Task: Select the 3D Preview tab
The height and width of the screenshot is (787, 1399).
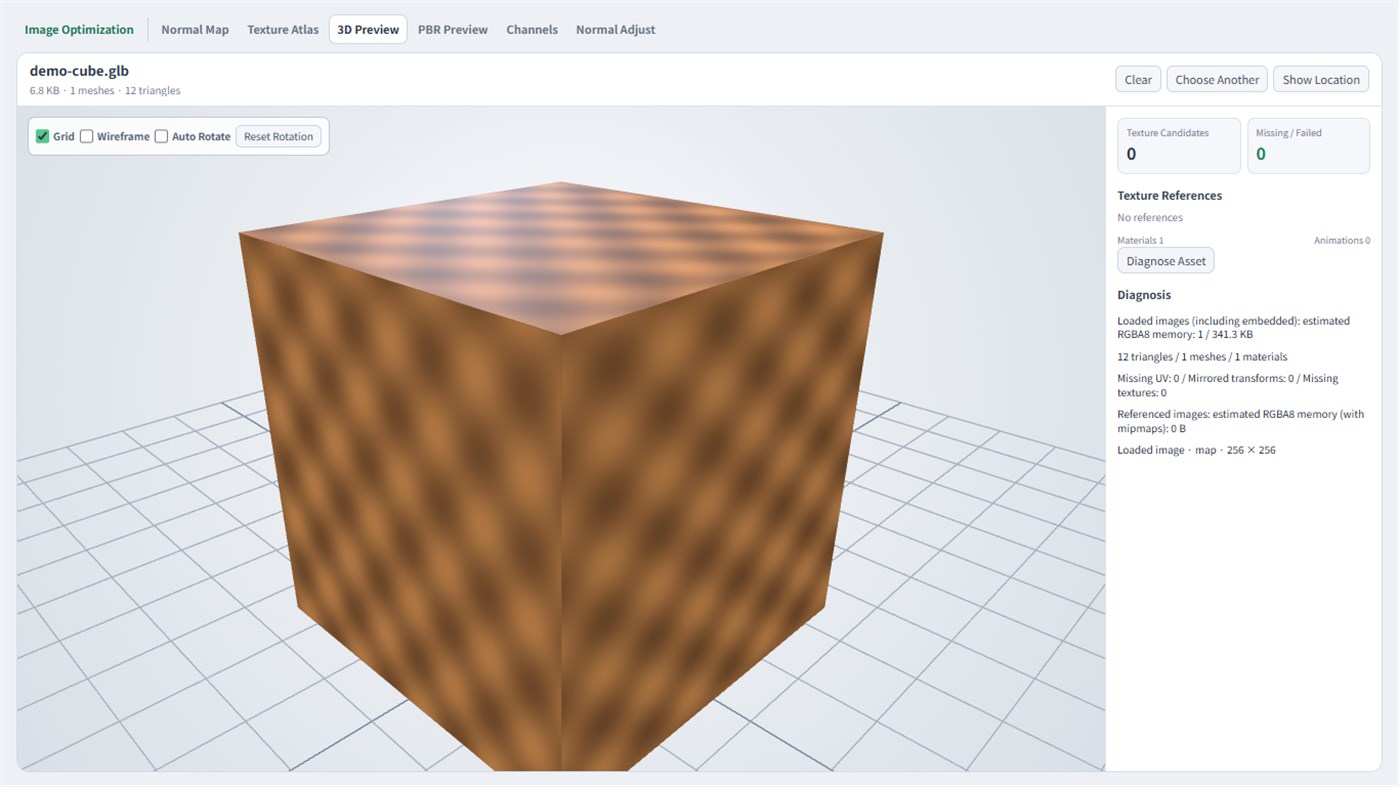Action: pos(368,30)
